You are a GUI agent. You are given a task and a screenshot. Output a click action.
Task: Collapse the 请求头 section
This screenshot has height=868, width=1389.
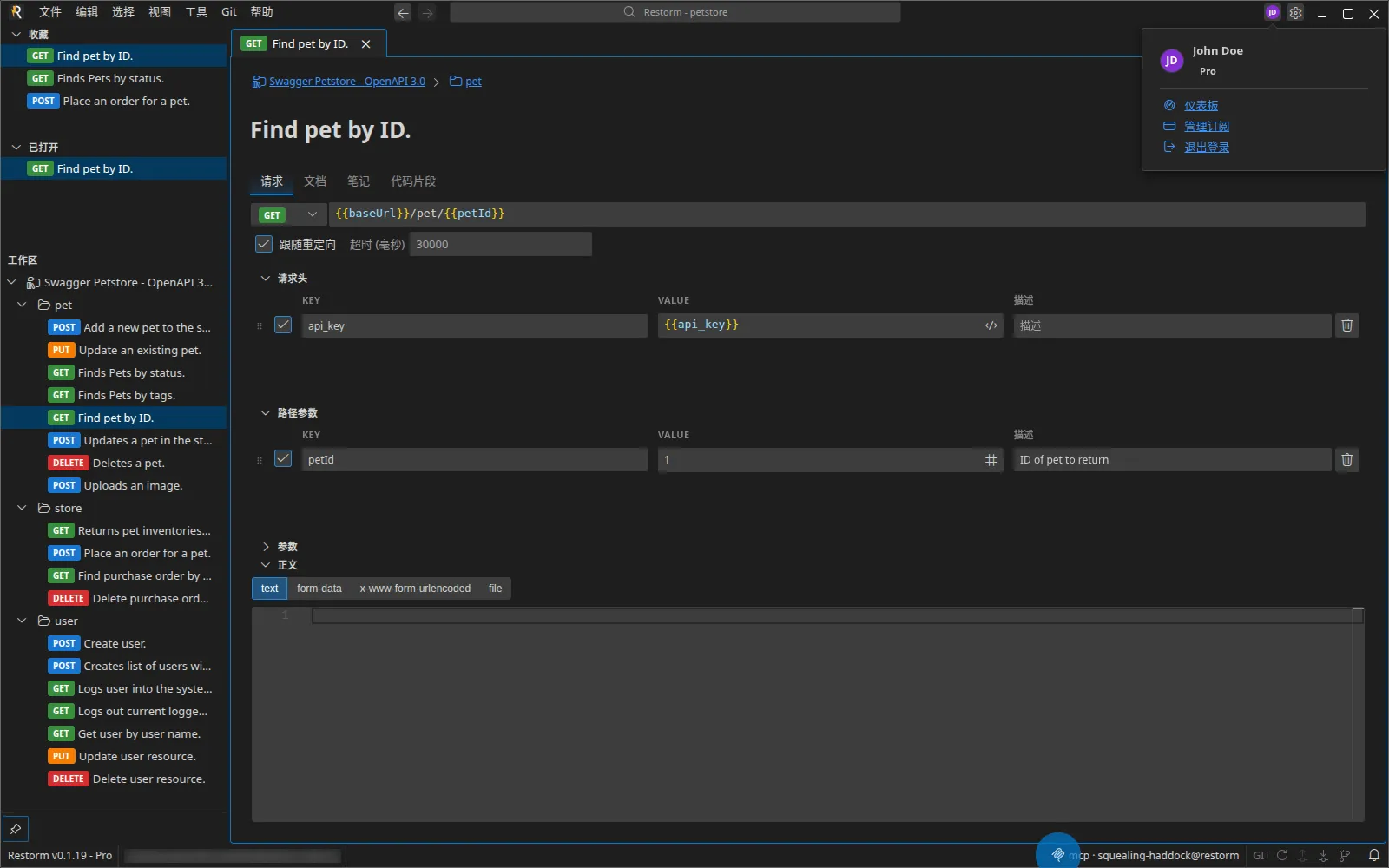pos(266,279)
